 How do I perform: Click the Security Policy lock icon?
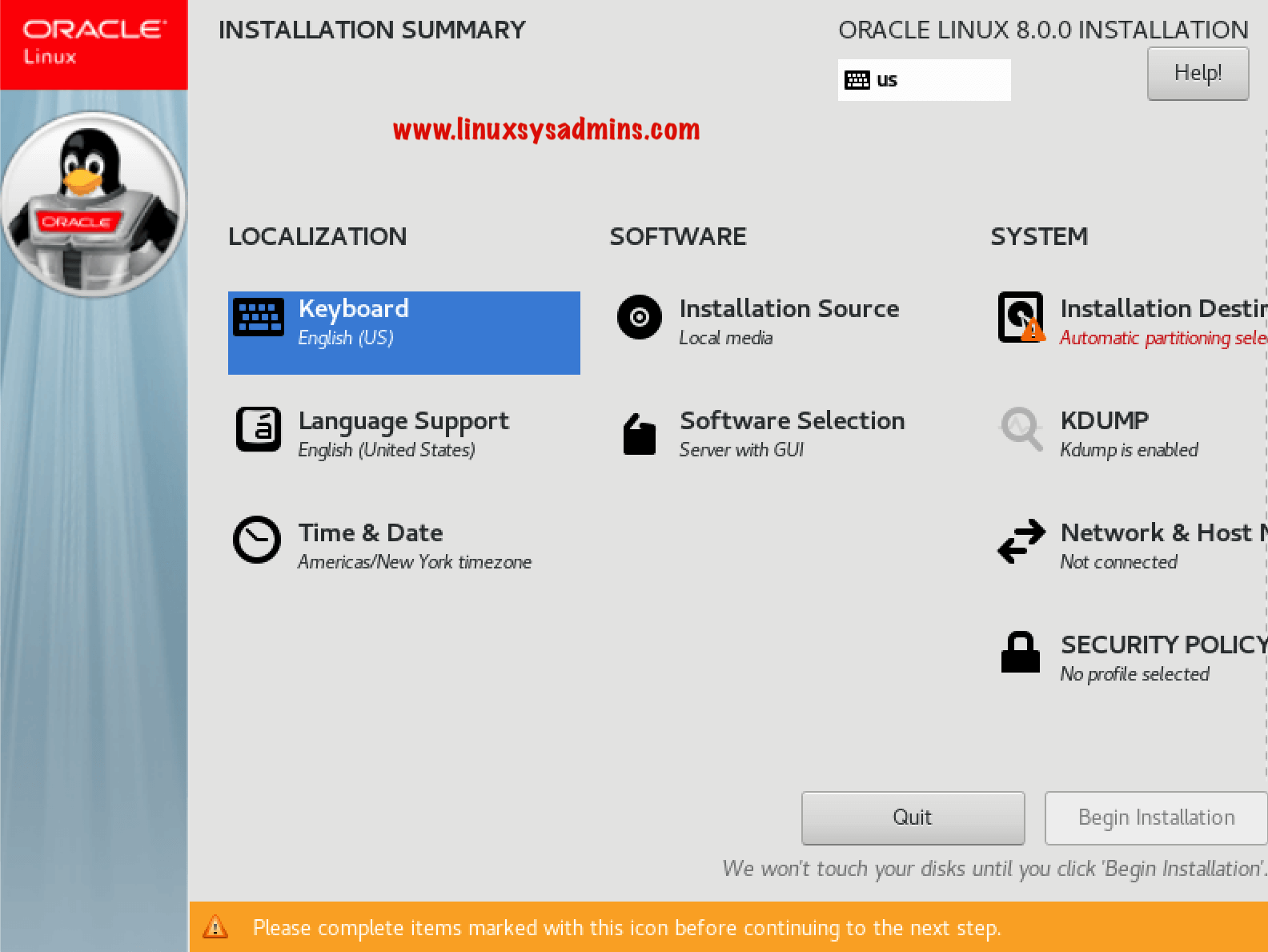[x=1021, y=652]
